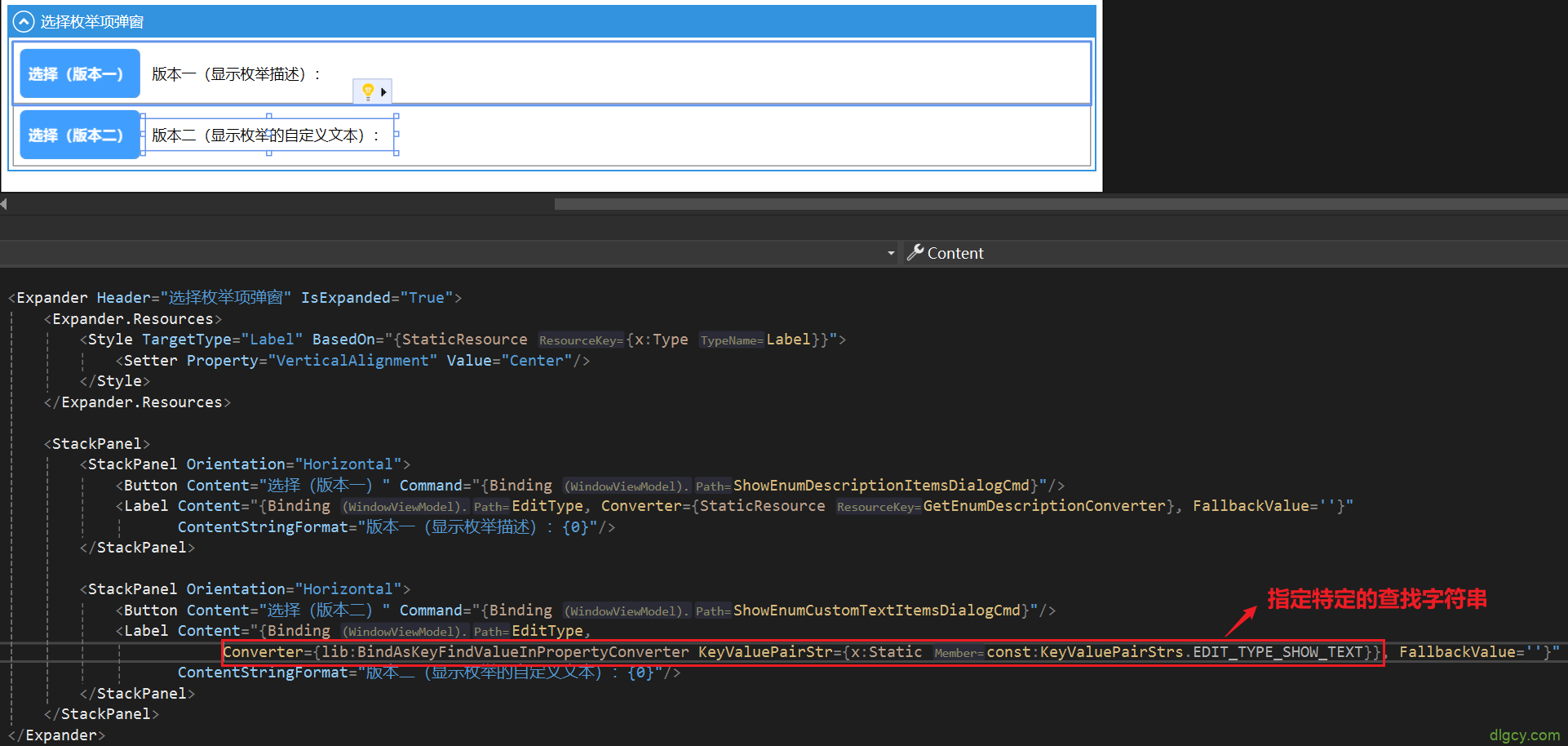Open the lightbulb quick actions icon

point(368,91)
